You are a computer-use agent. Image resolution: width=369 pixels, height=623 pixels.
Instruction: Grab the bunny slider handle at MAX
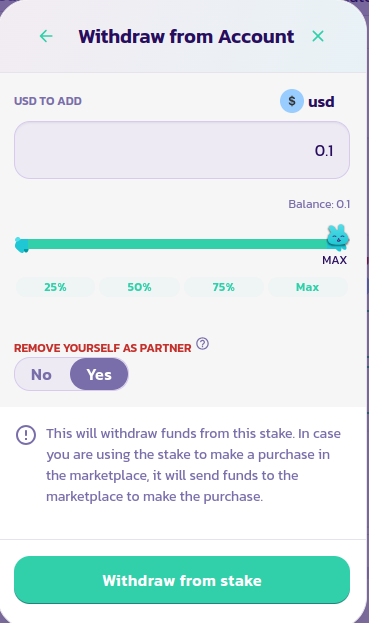pos(338,238)
